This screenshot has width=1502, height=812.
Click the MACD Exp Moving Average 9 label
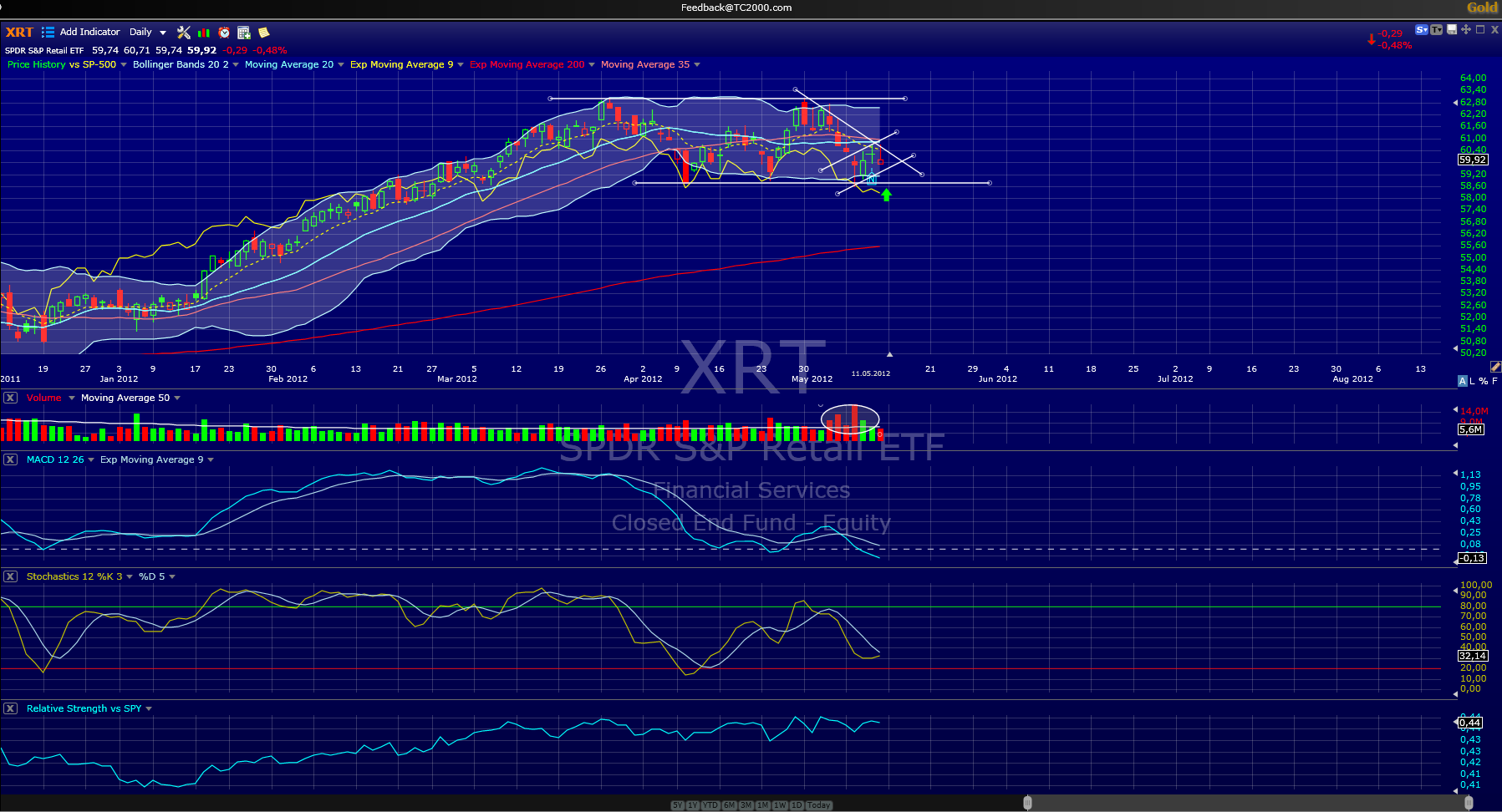[x=151, y=459]
